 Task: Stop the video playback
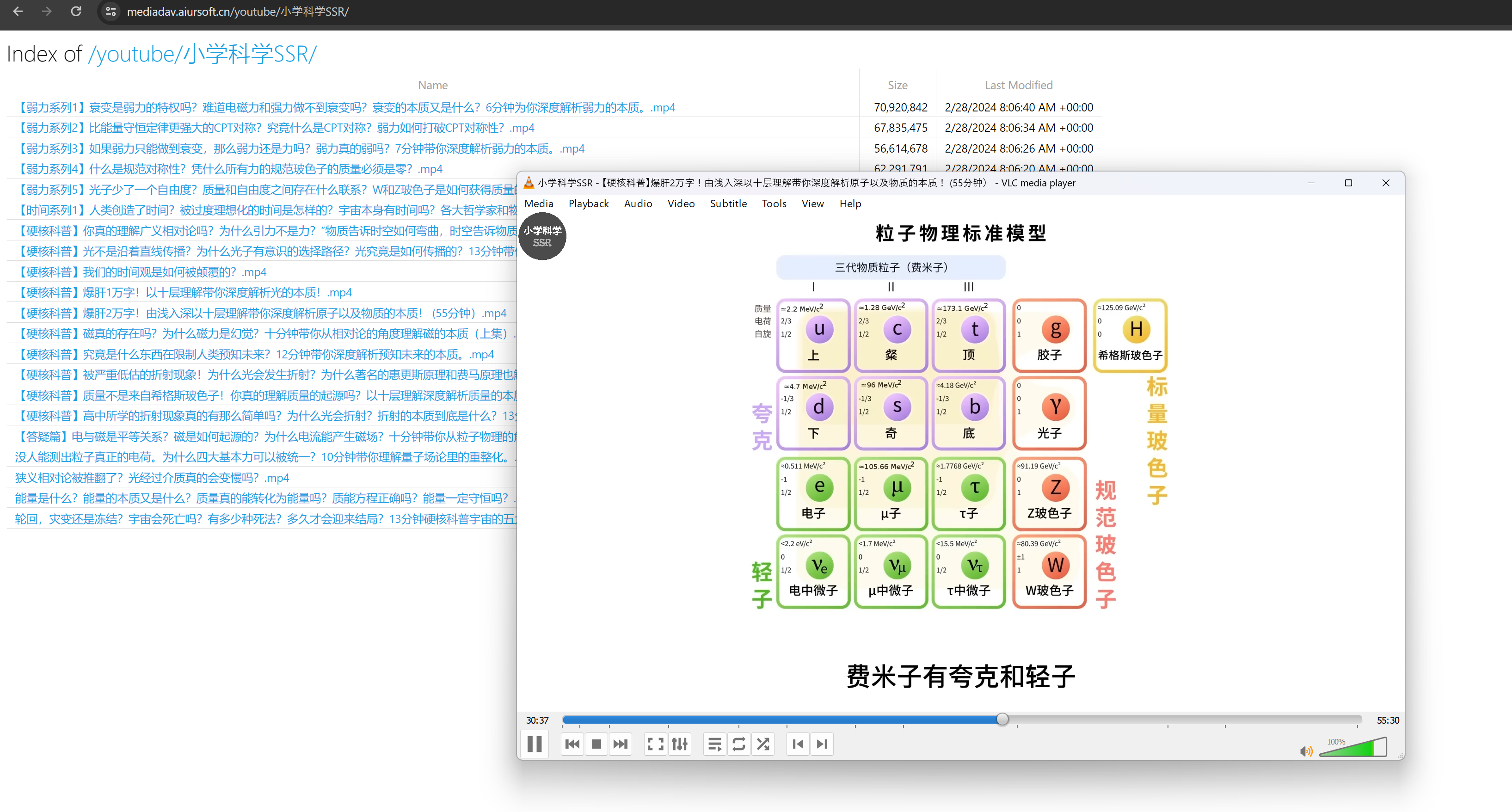coord(596,744)
